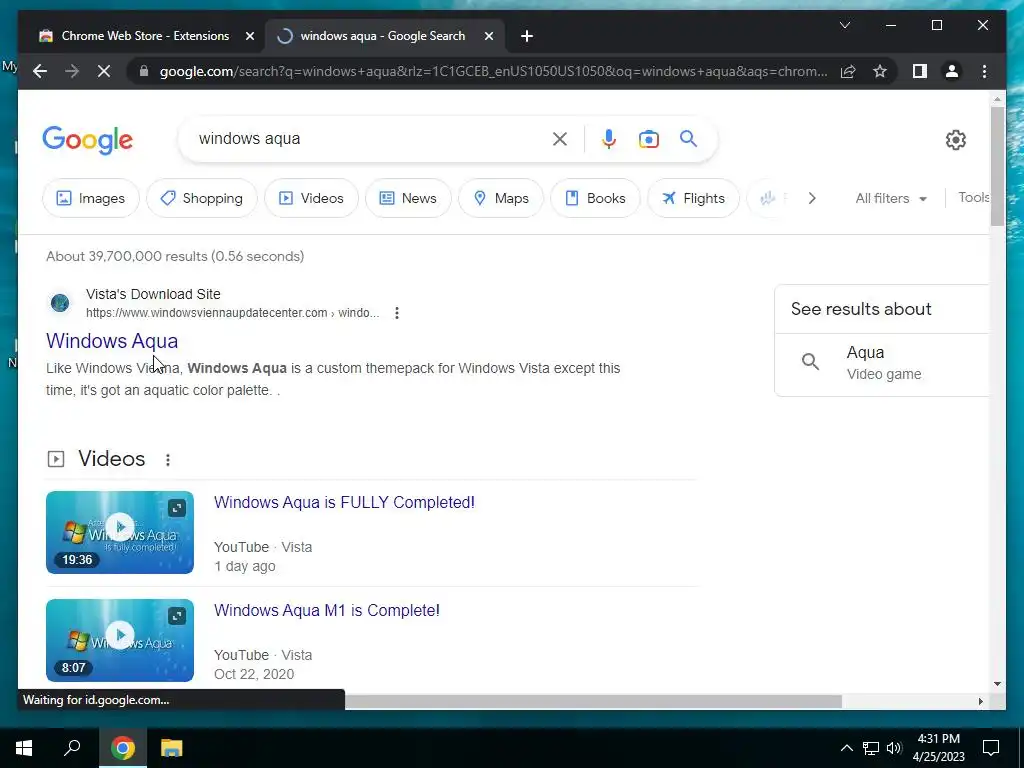
Task: Open the Windows Aqua result link
Action: pos(112,341)
